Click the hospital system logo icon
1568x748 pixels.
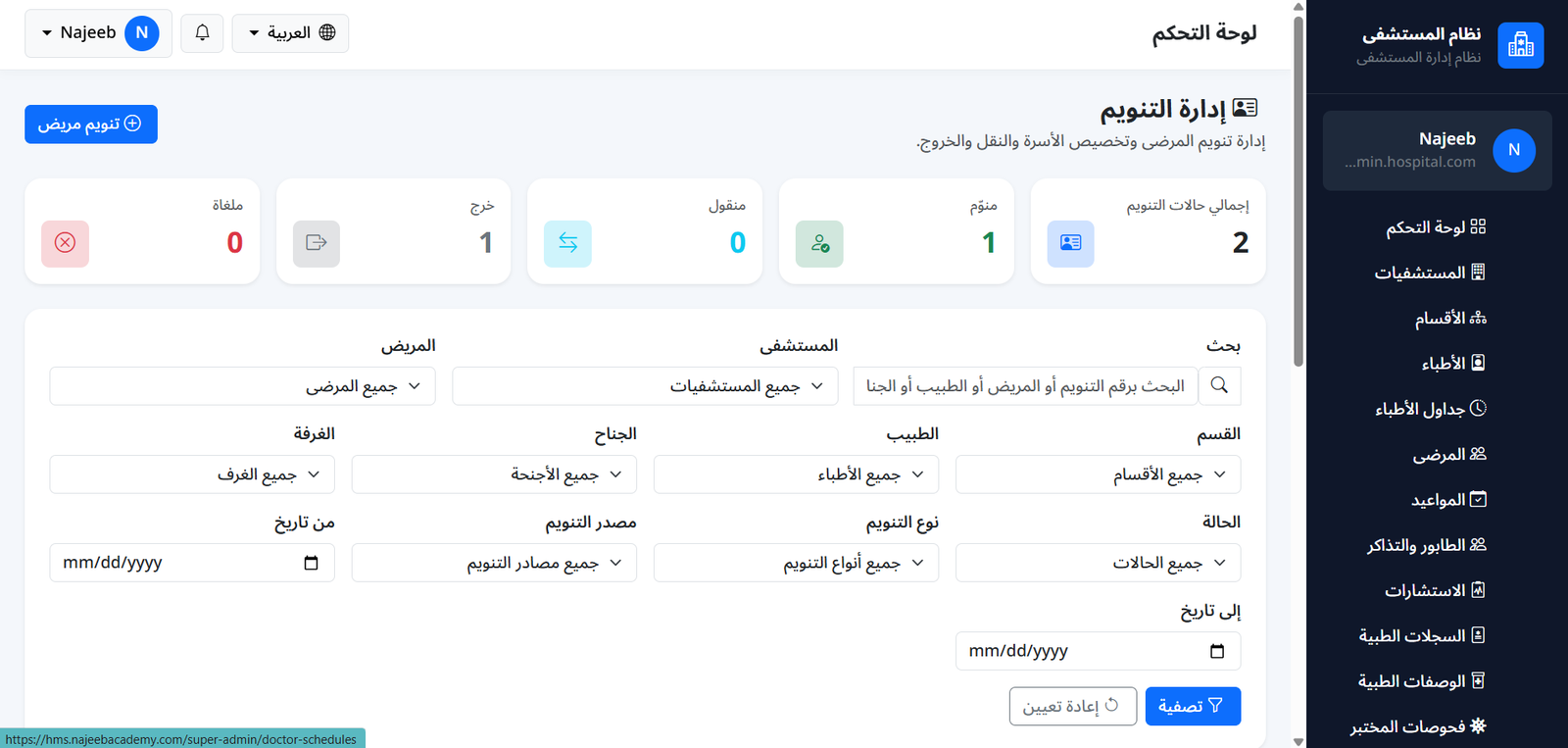(1521, 45)
